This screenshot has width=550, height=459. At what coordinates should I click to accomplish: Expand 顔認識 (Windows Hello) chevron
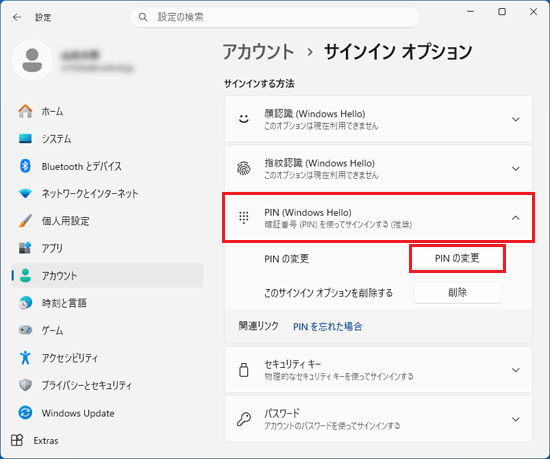pyautogui.click(x=516, y=119)
